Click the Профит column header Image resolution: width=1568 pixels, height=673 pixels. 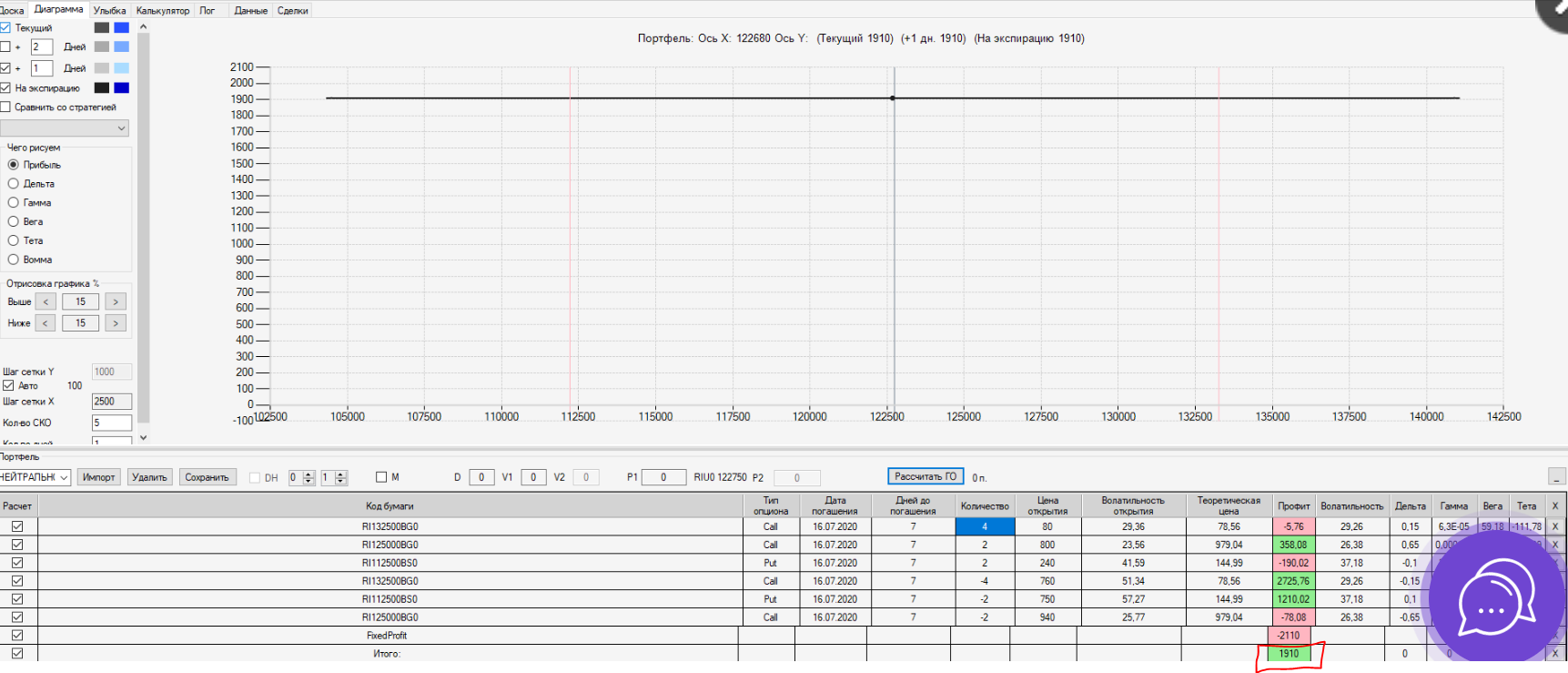[x=1293, y=505]
